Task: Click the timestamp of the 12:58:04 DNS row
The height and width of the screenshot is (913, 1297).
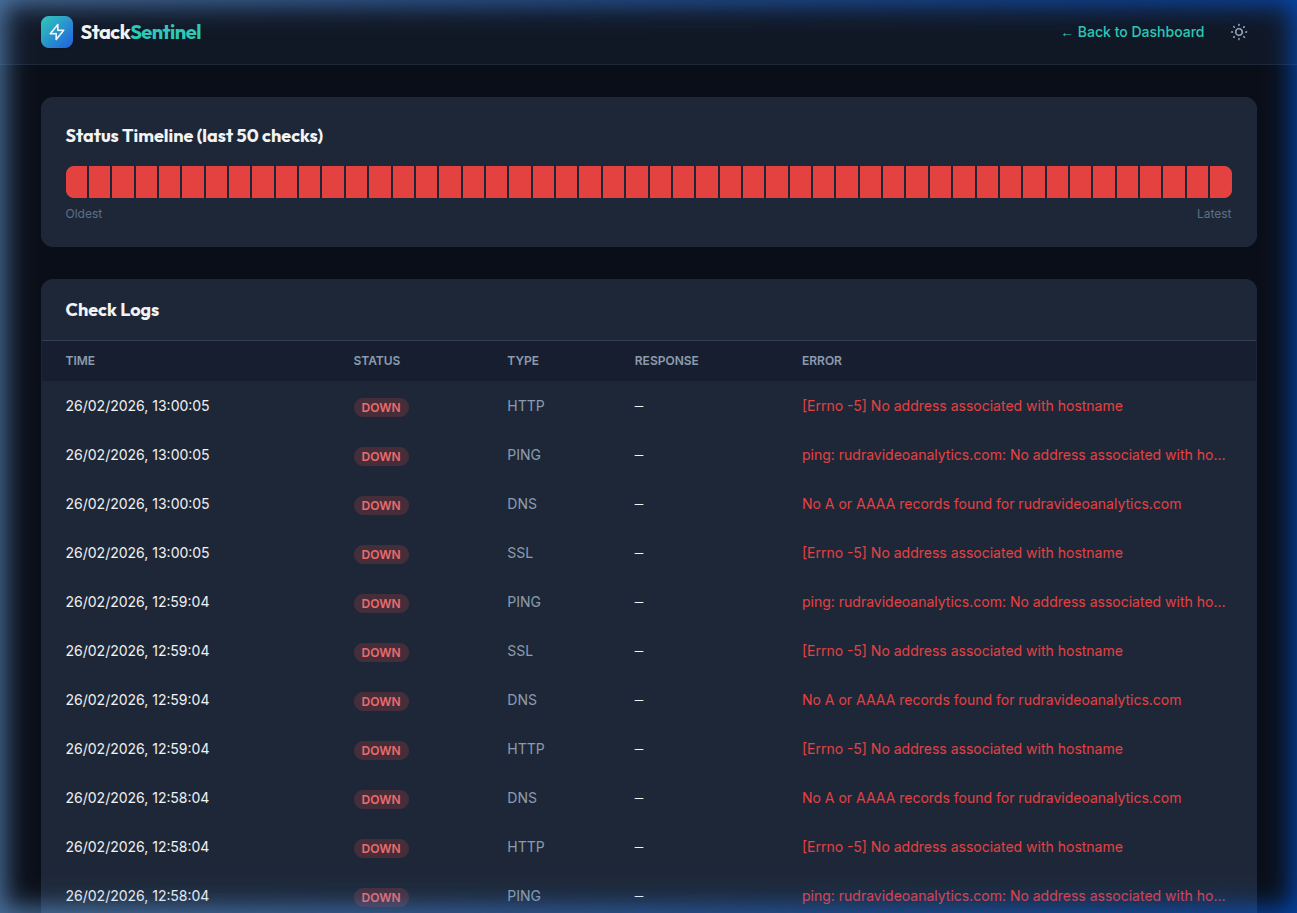Action: pos(138,798)
